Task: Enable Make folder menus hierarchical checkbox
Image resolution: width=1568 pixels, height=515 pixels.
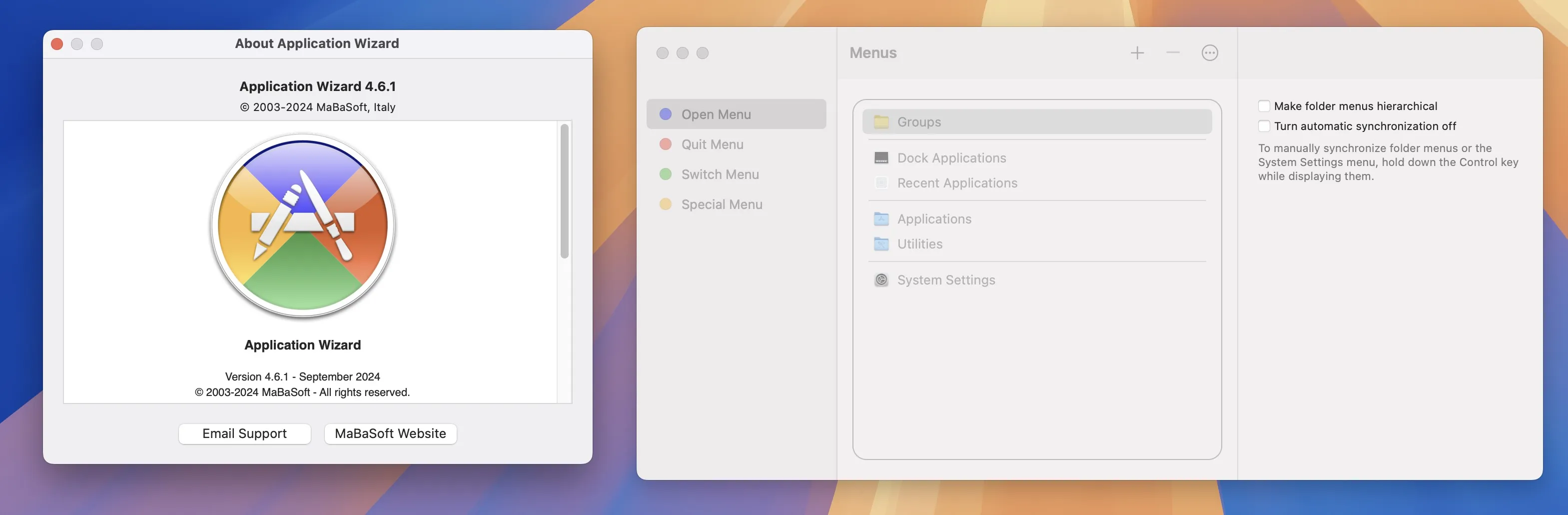Action: 1264,106
